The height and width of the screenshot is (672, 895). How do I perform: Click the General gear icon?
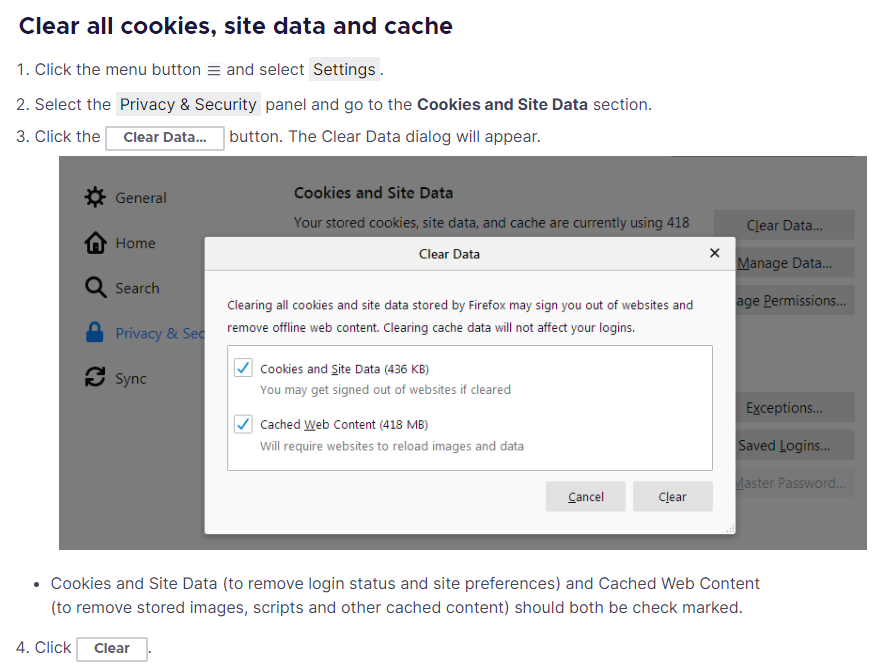coord(96,197)
